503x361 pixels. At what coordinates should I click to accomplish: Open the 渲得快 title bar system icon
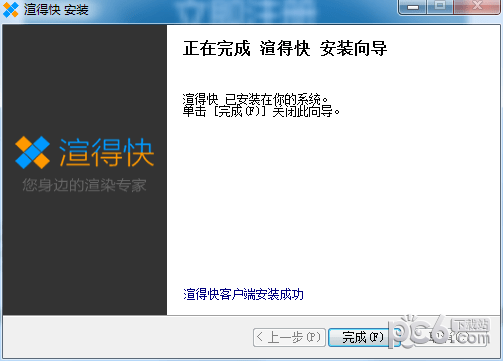click(10, 10)
